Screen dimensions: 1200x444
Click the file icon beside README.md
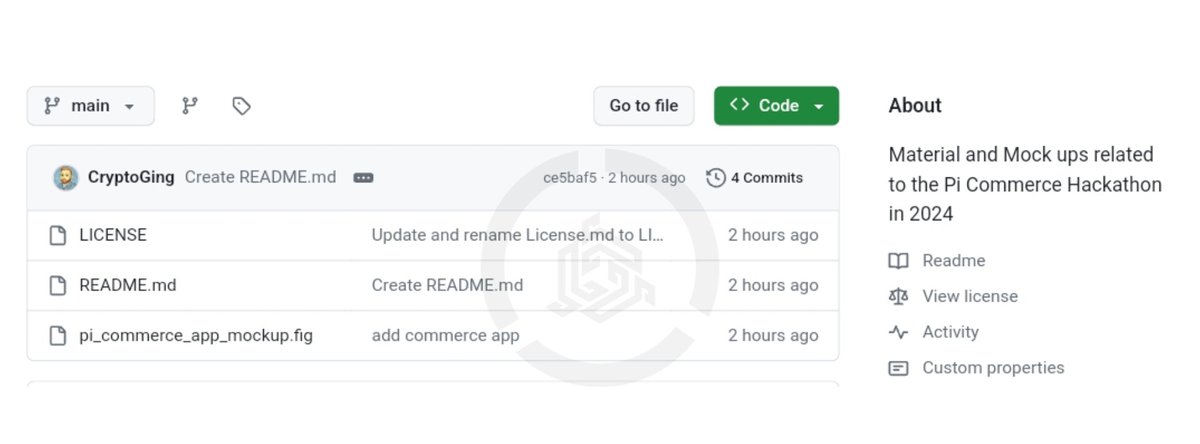coord(58,285)
